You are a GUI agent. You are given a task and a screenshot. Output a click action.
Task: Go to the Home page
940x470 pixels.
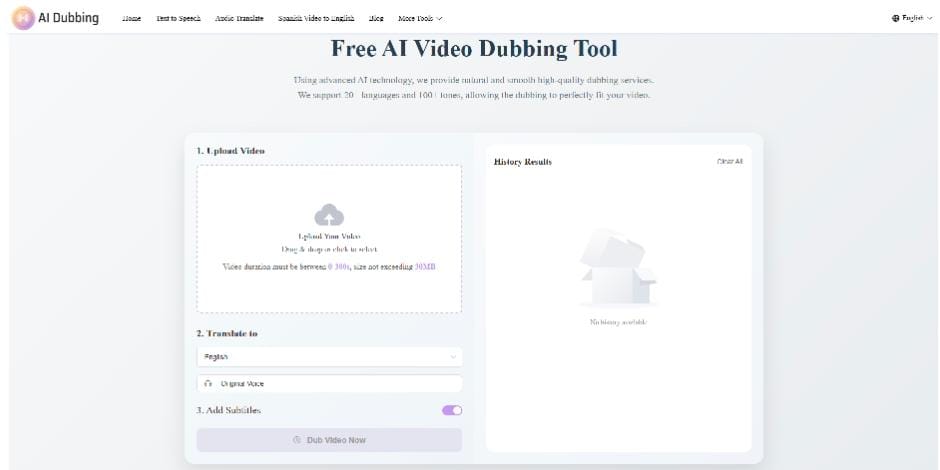point(131,18)
